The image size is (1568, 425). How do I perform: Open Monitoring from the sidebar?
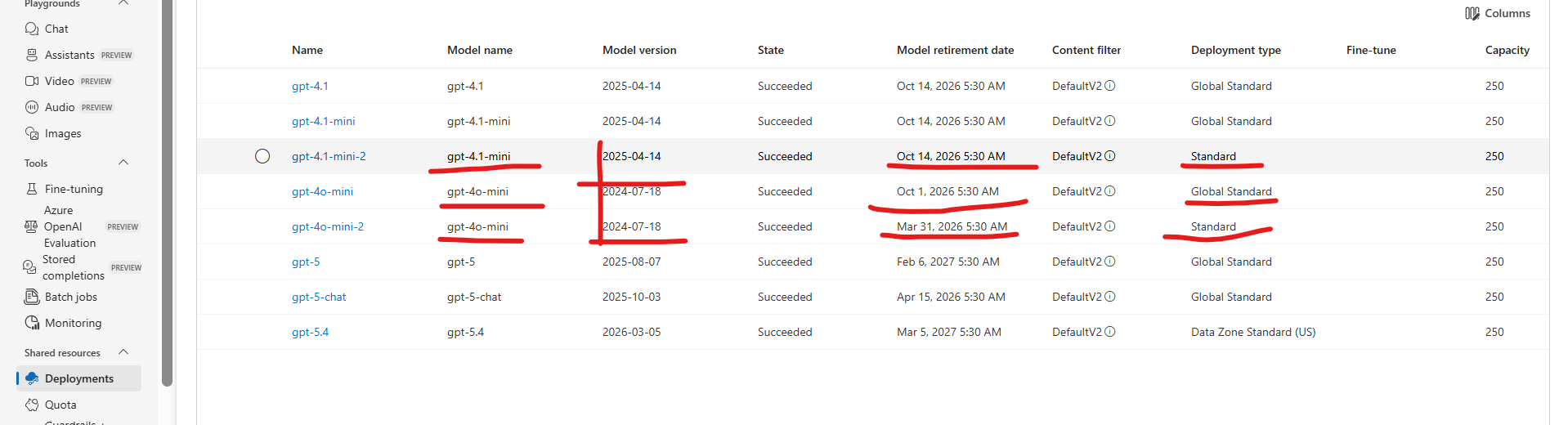pyautogui.click(x=74, y=323)
